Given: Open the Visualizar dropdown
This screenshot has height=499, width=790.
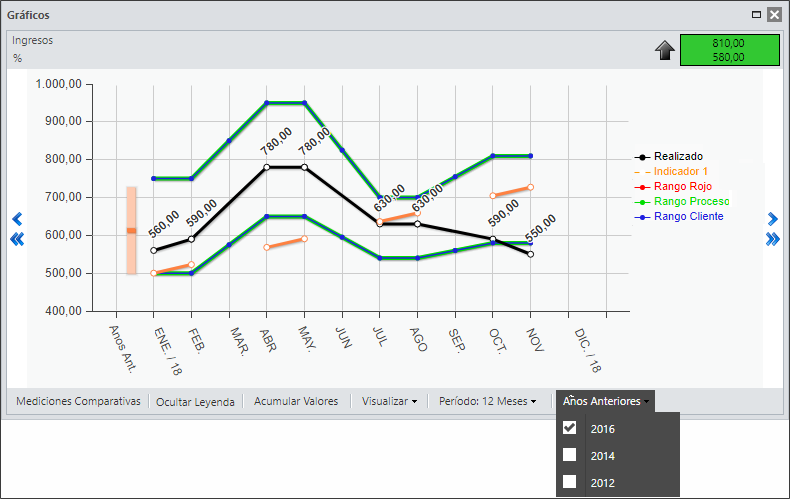Looking at the screenshot, I should 389,401.
